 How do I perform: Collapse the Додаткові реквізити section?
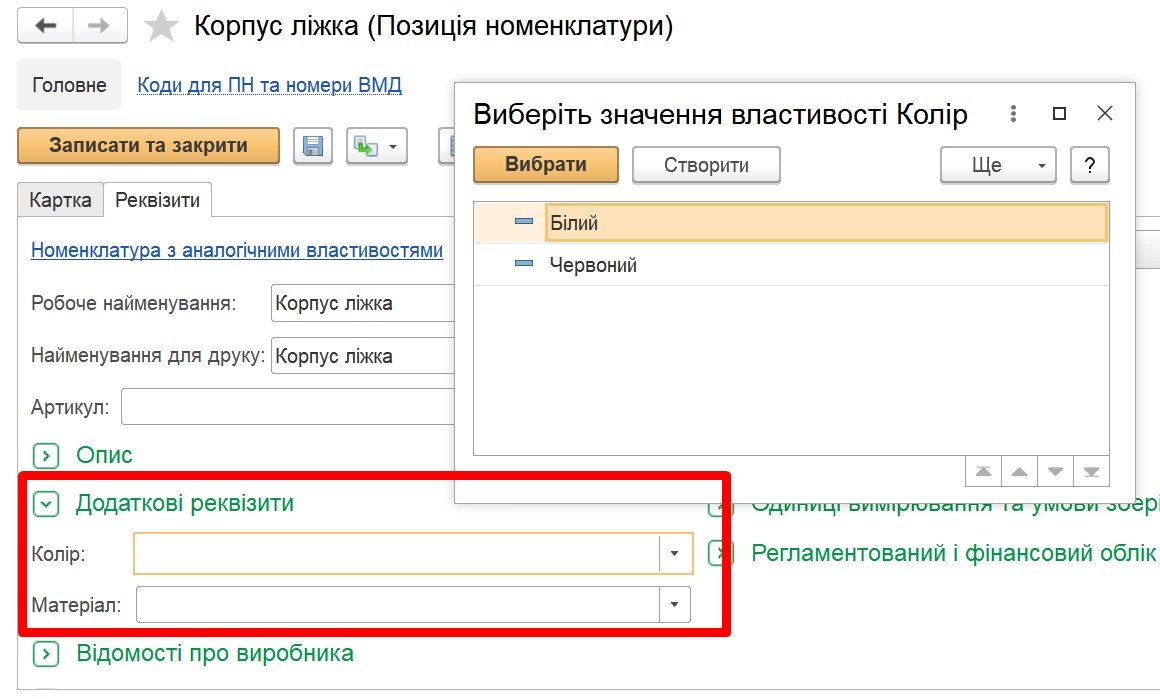[x=46, y=504]
